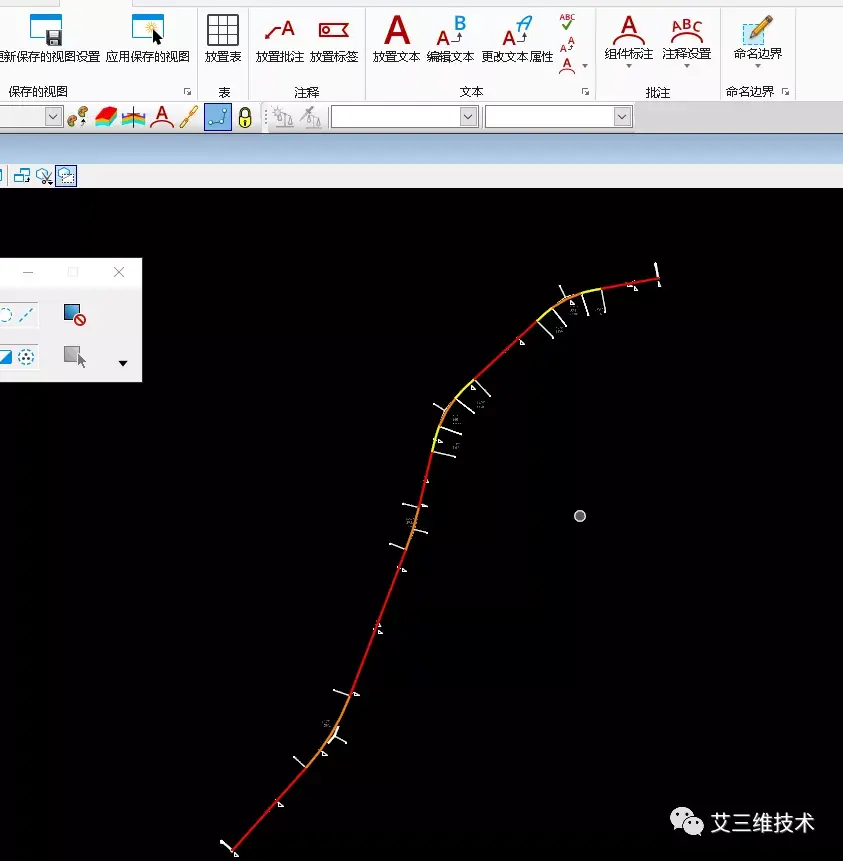The image size is (843, 861).
Task: Toggle the yellow padlock lock icon
Action: 245,117
